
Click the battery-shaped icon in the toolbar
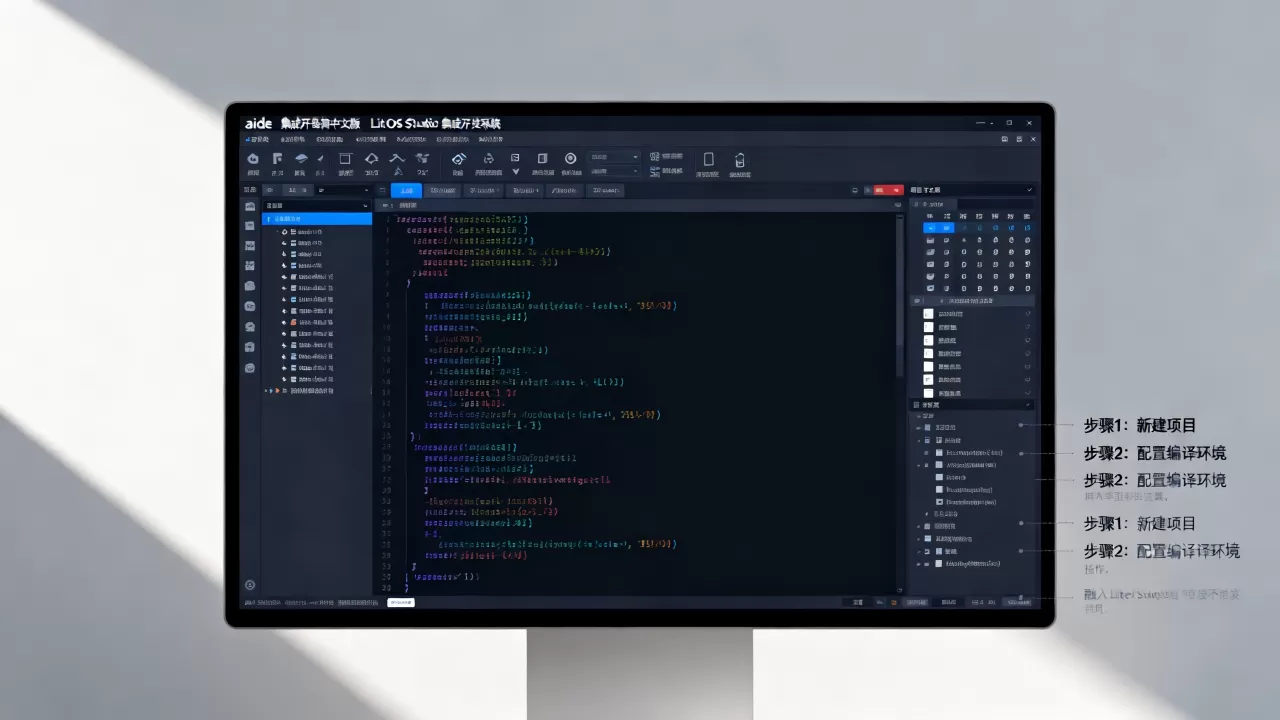point(739,159)
